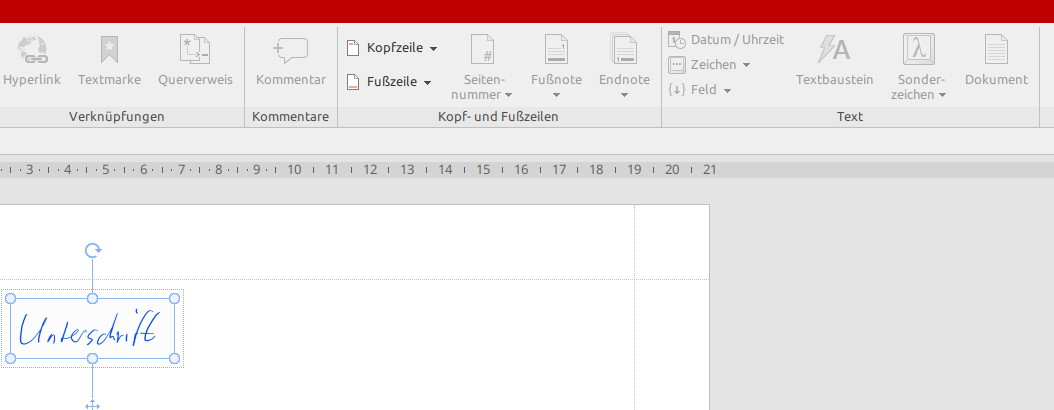The width and height of the screenshot is (1054, 410).
Task: Expand the Seitennummer dropdown arrow
Action: tap(508, 95)
